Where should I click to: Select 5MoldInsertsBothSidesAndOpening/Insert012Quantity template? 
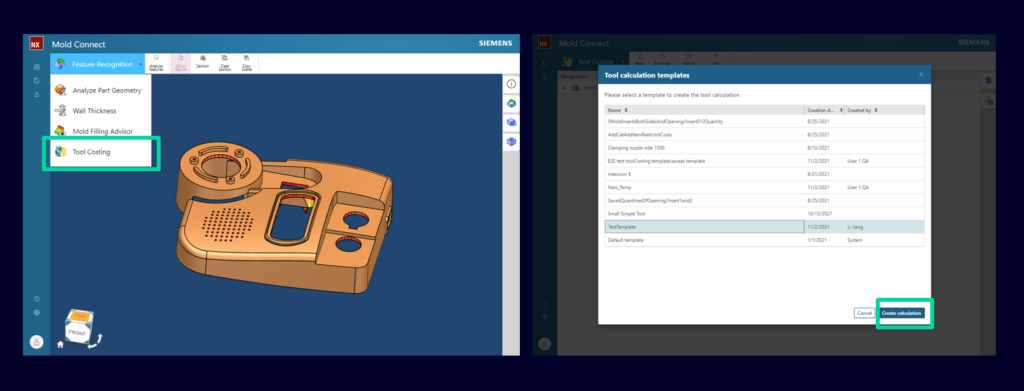764,121
